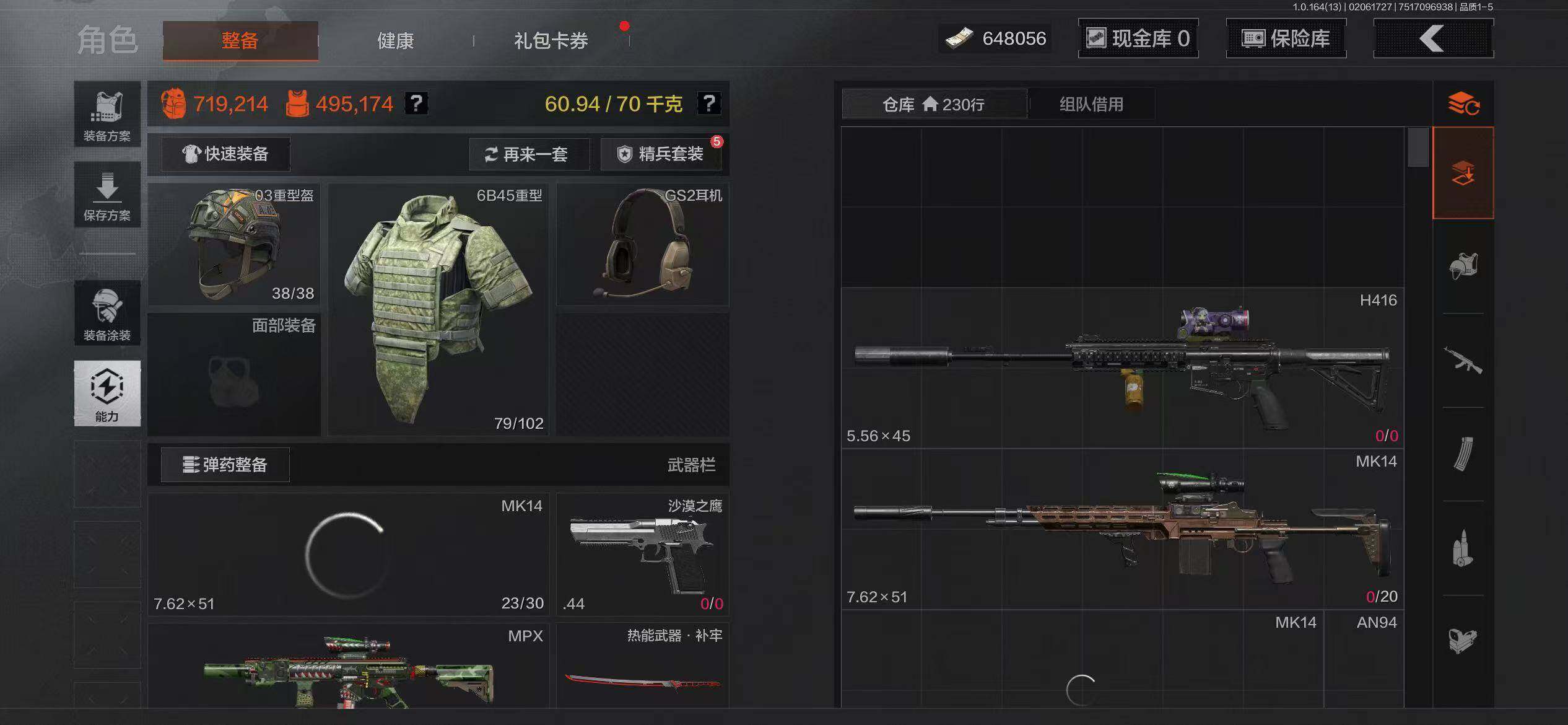Filter warehouse by rifle weapons icon
Image resolution: width=1568 pixels, height=725 pixels.
click(x=1463, y=360)
